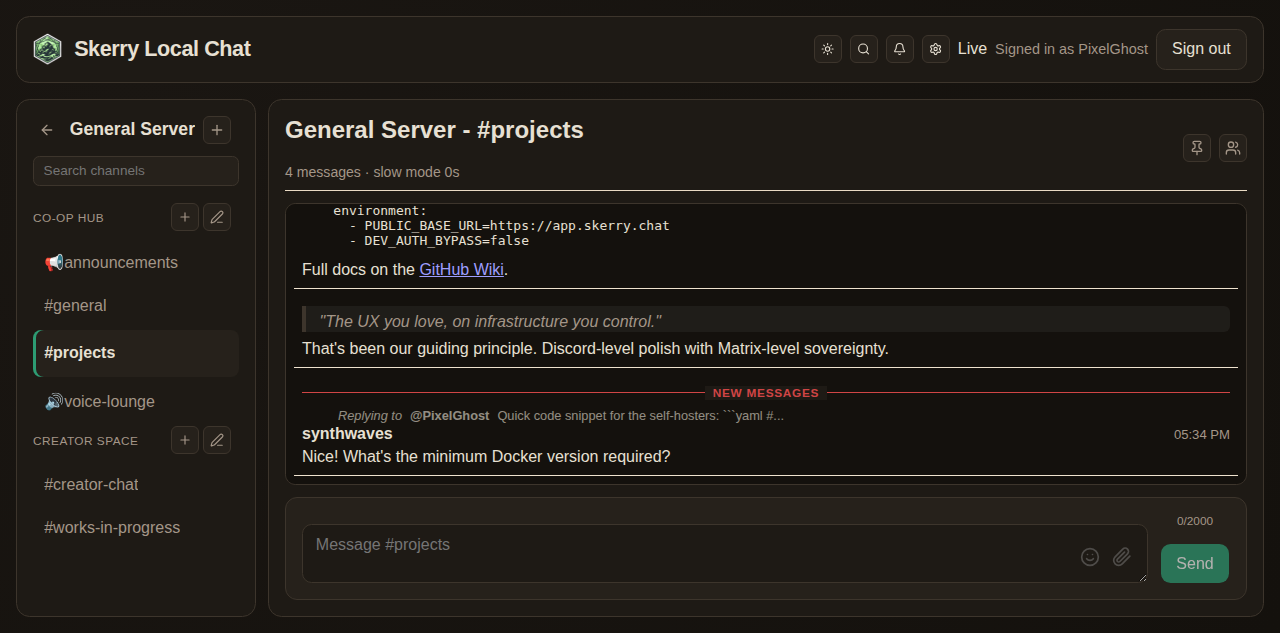This screenshot has height=633, width=1280.
Task: Click the 'Signed in as PixelGhost' text
Action: pos(1071,49)
